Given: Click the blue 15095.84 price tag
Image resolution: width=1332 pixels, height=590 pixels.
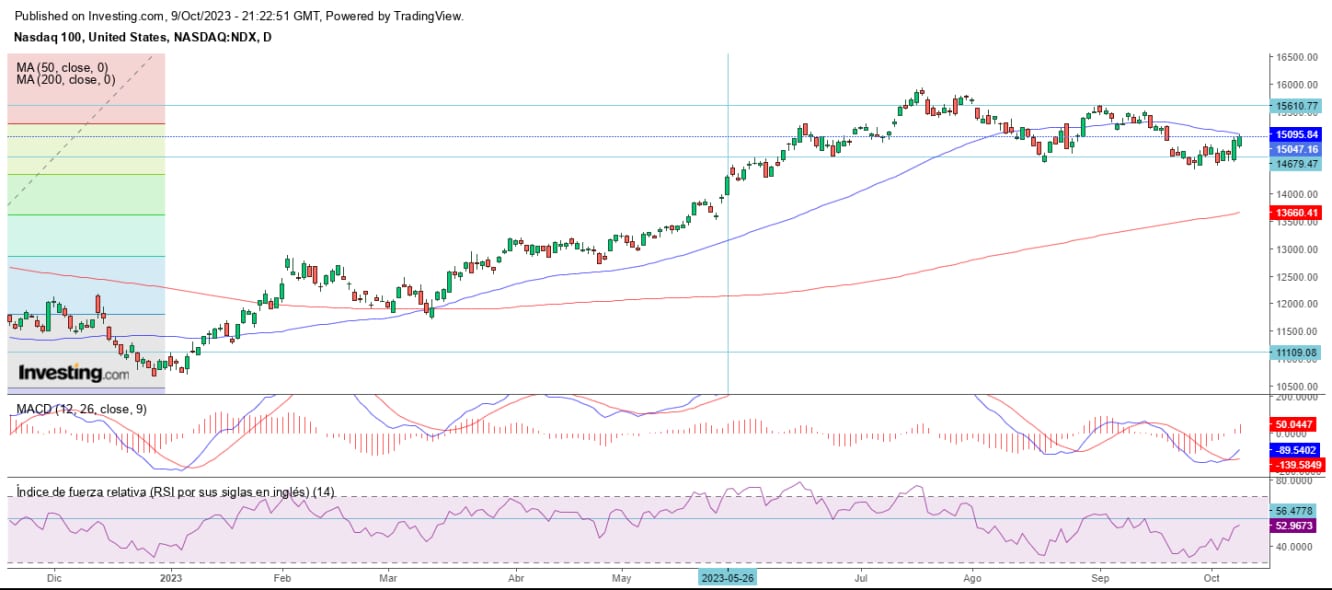Looking at the screenshot, I should [1295, 134].
